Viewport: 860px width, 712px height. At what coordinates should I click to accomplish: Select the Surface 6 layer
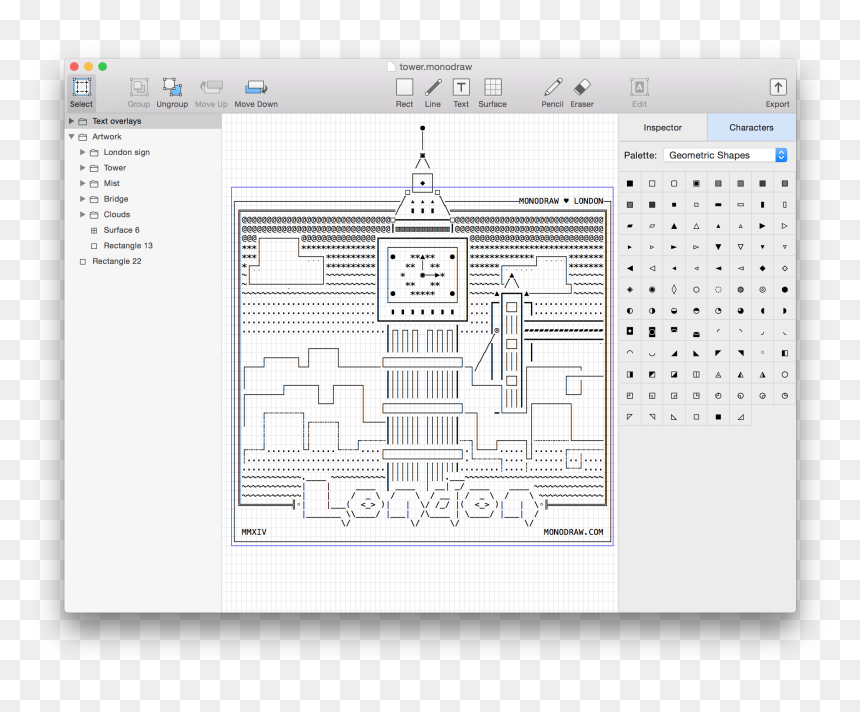coord(121,230)
